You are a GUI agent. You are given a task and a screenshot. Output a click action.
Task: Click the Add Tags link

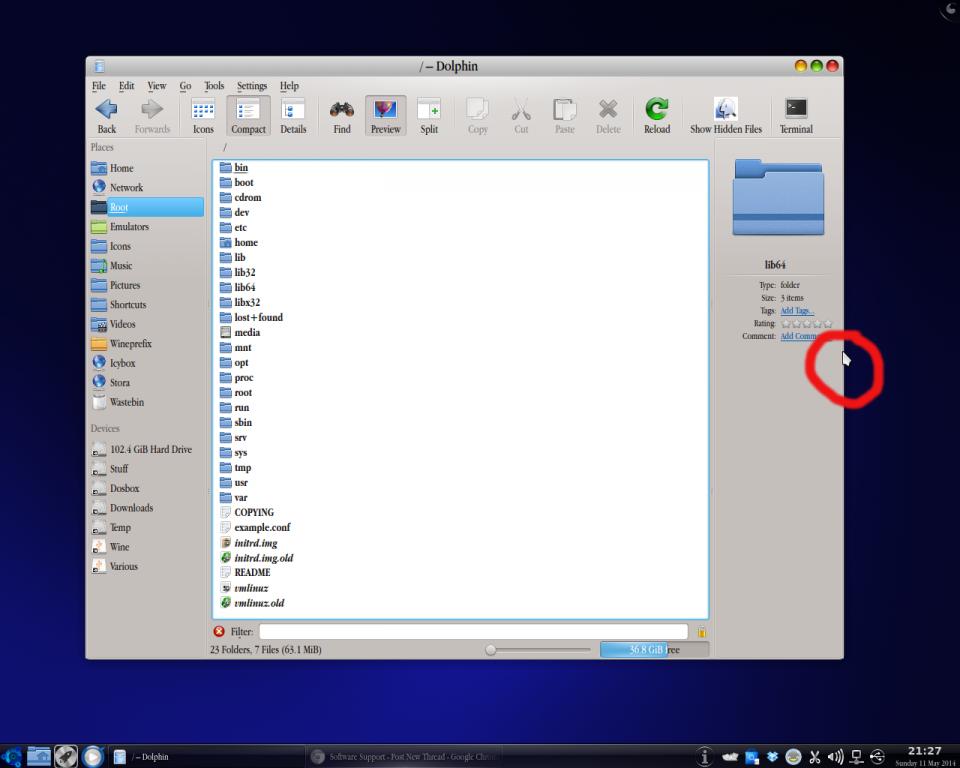coord(796,311)
